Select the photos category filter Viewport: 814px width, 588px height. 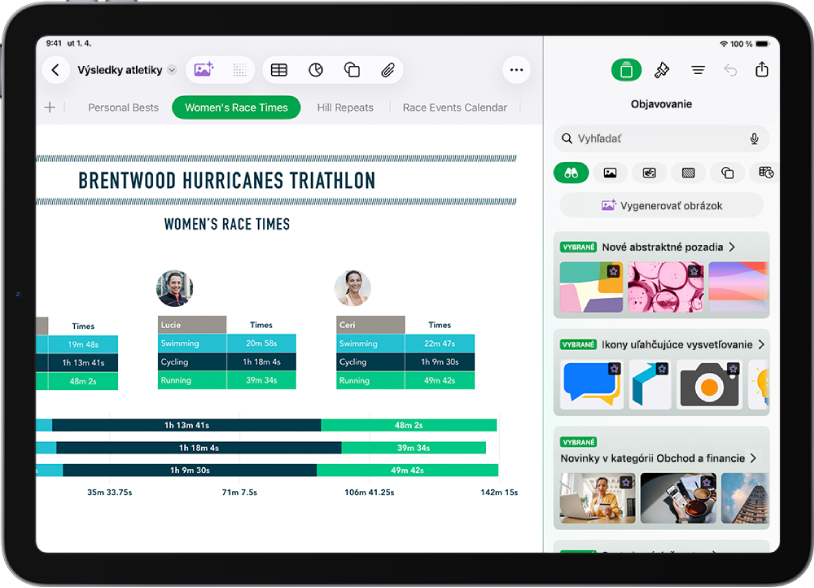pos(610,173)
